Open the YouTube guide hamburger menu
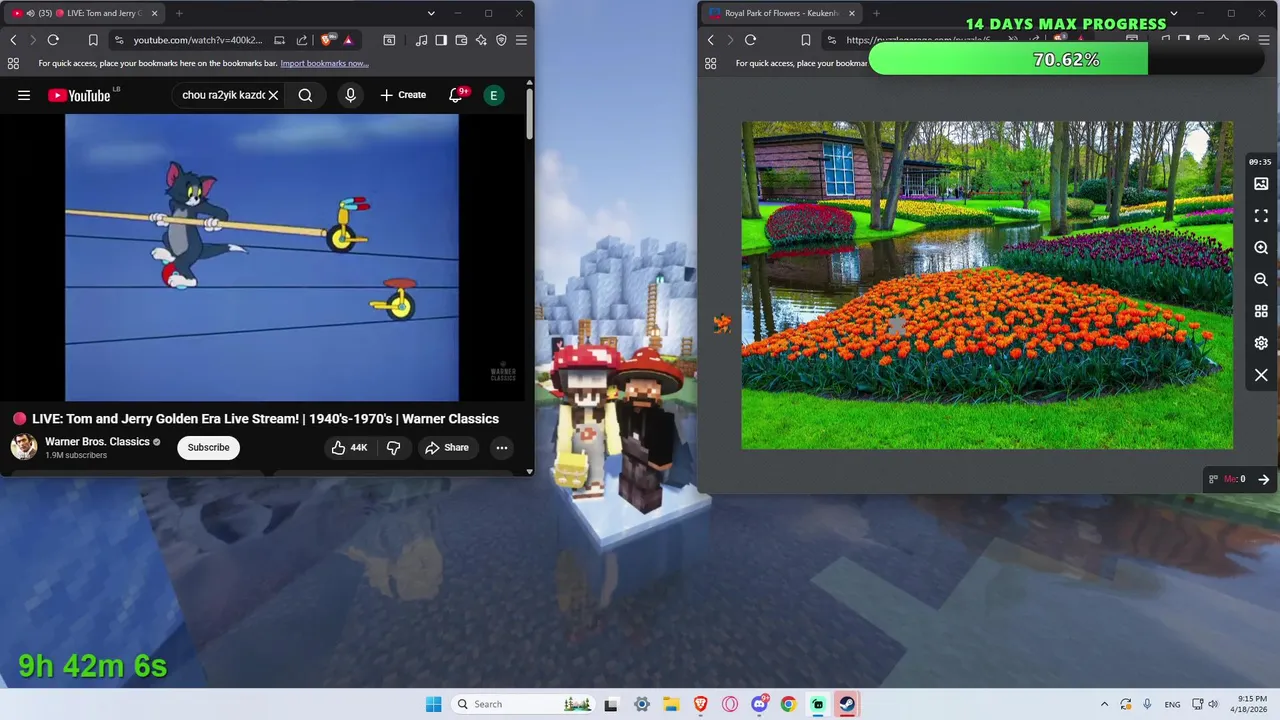This screenshot has width=1280, height=720. coord(24,95)
